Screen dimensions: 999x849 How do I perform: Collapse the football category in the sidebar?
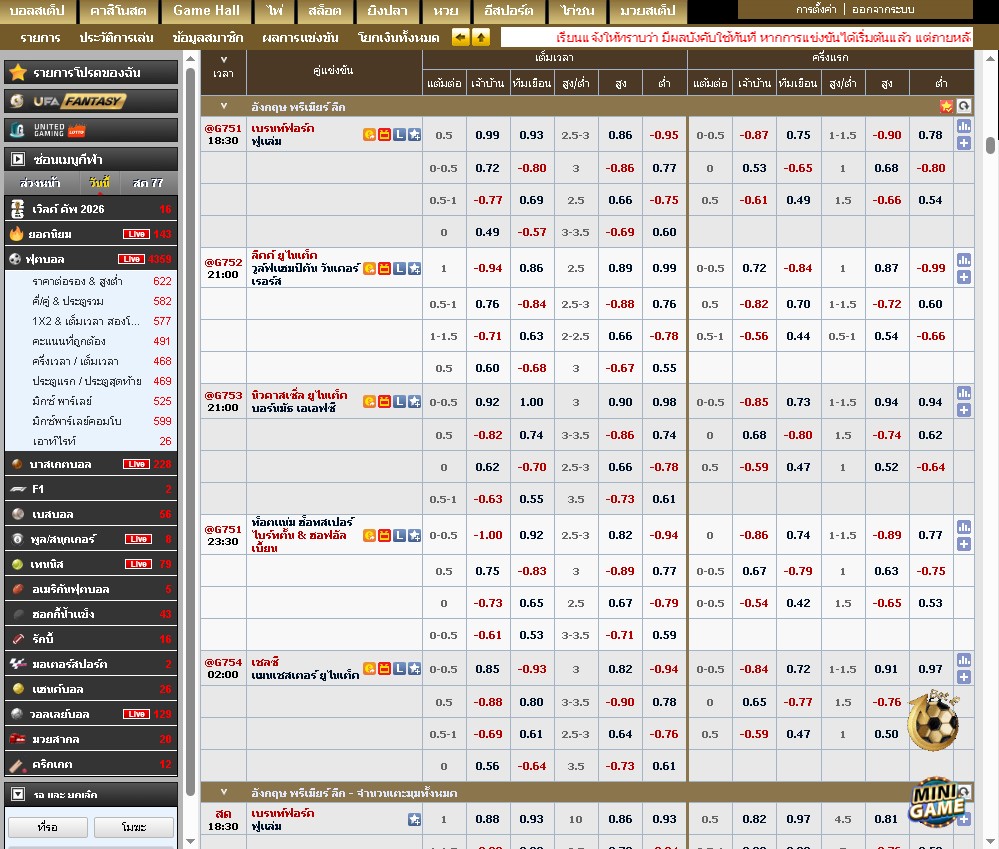(x=91, y=259)
